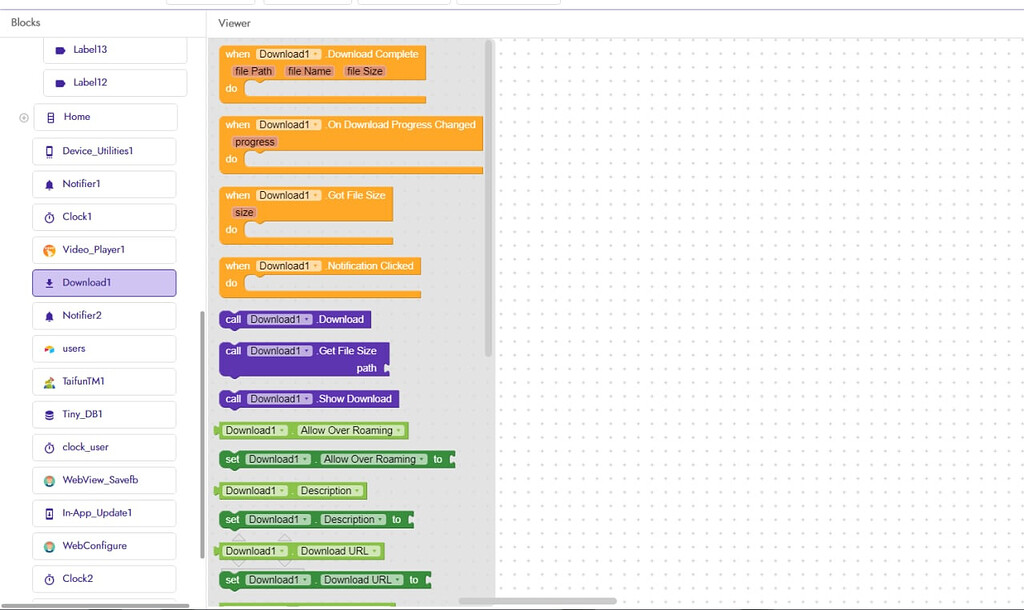Viewport: 1024px width, 610px height.
Task: Pick the call Download1 Show Download block
Action: [x=309, y=399]
